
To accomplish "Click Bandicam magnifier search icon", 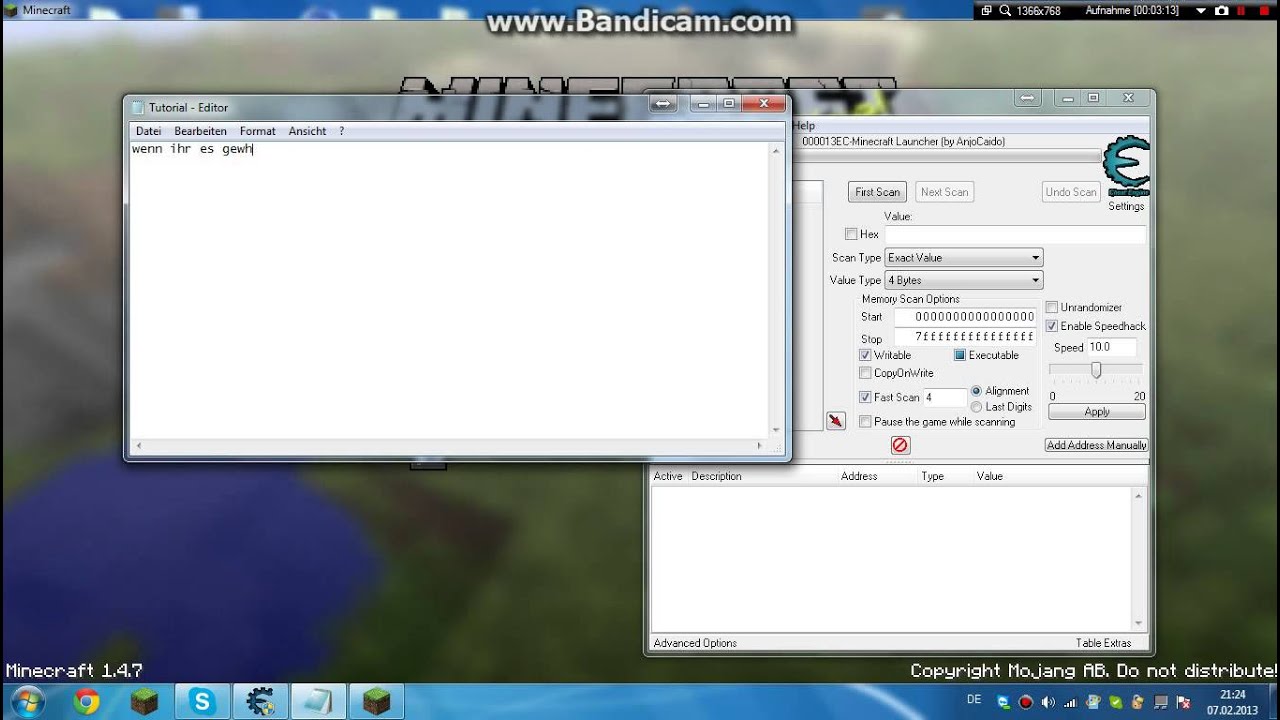I will [1005, 10].
